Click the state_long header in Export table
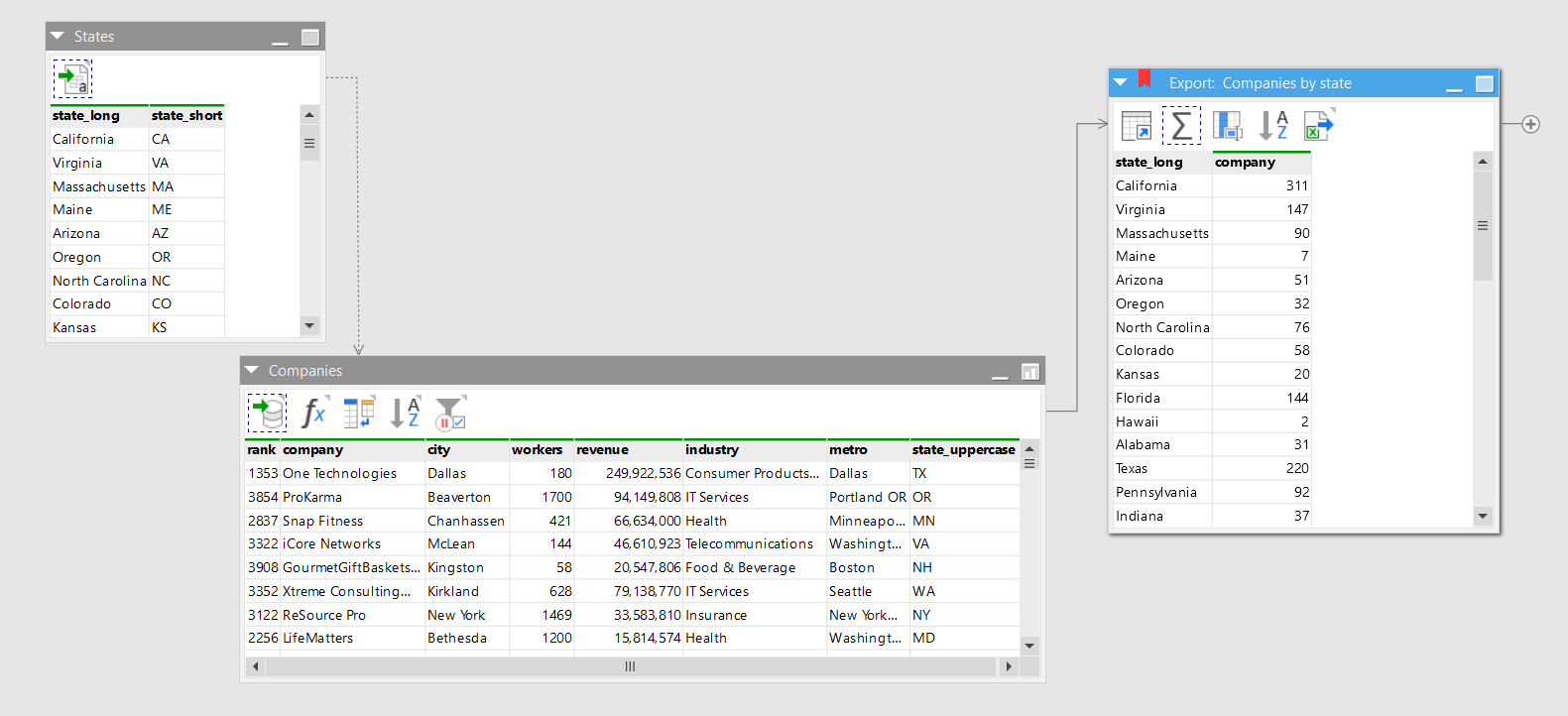The width and height of the screenshot is (1568, 716). tap(1162, 163)
